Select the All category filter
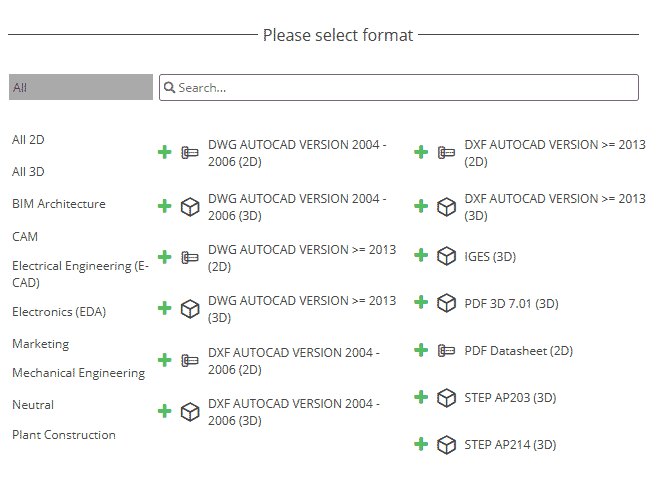 81,87
